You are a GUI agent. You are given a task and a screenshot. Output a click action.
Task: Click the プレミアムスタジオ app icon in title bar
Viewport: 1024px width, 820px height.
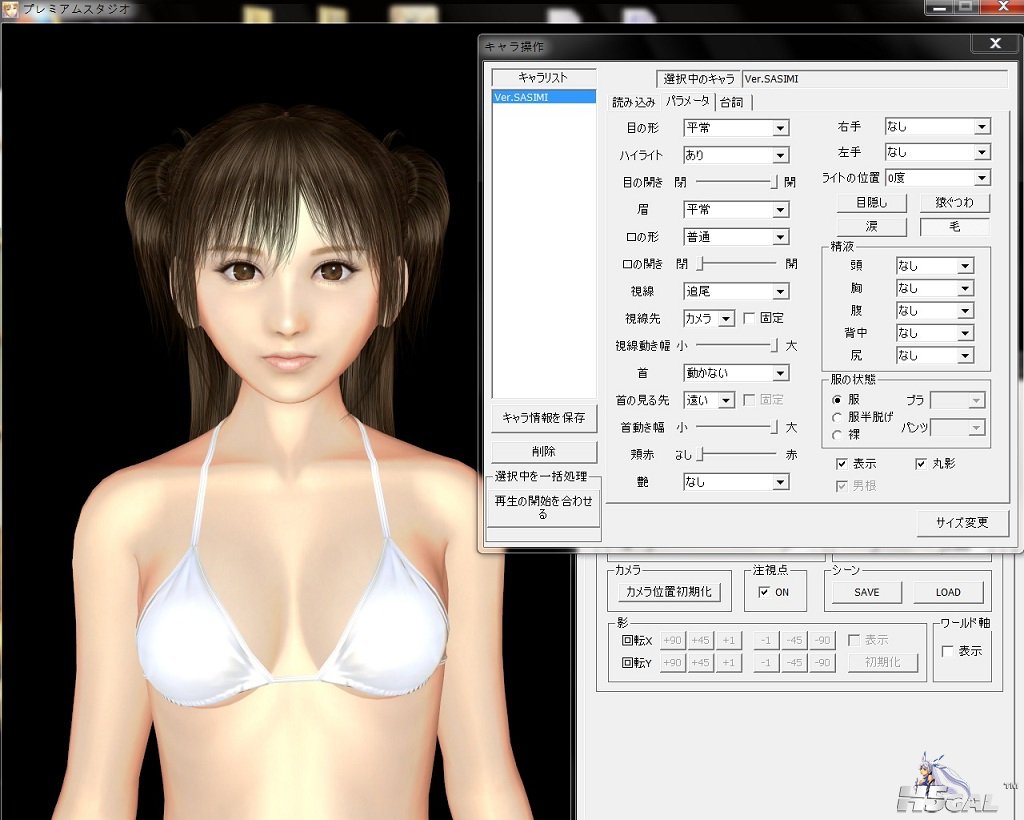11,11
